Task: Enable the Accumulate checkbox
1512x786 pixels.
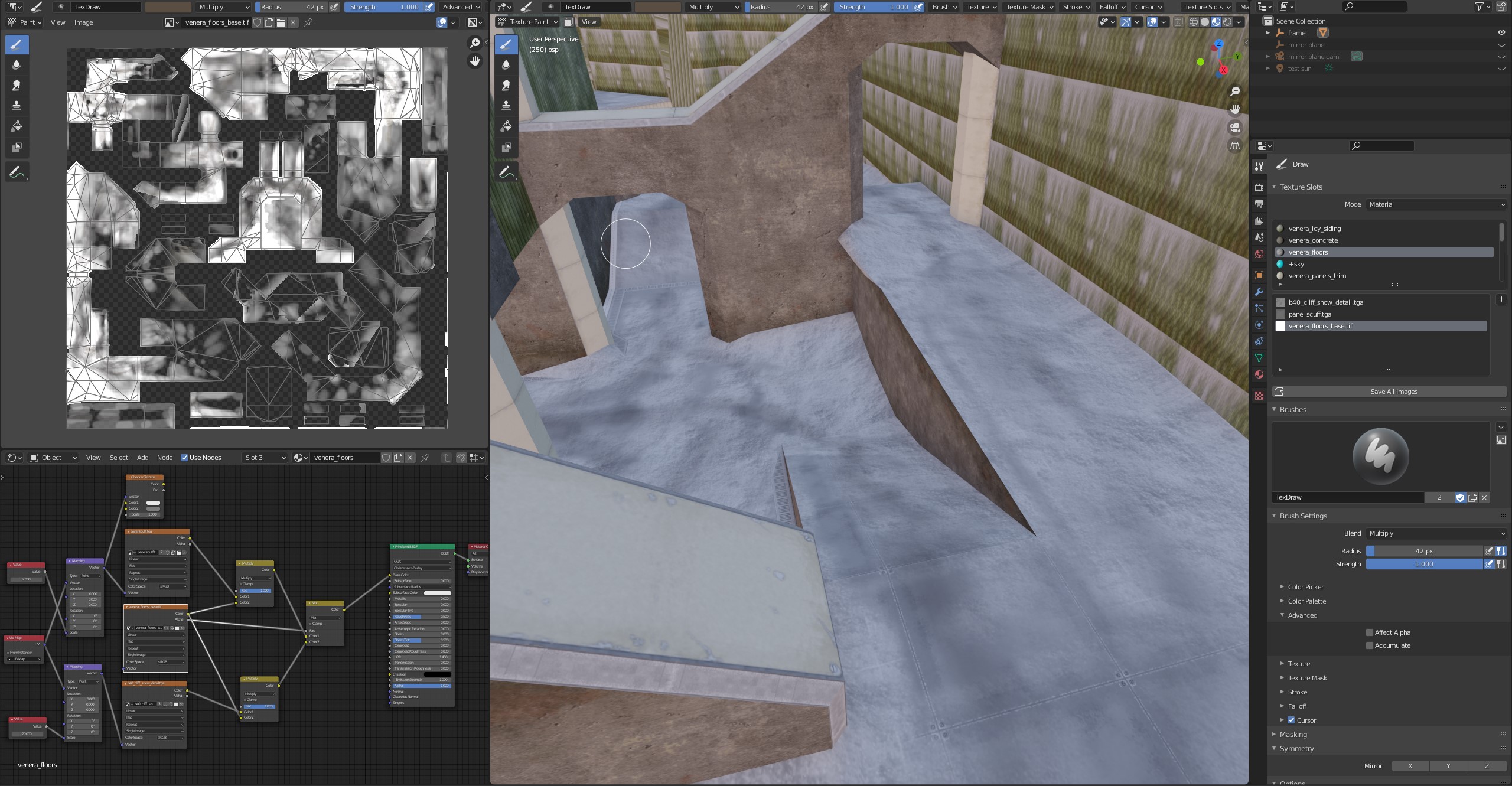Action: [1369, 645]
